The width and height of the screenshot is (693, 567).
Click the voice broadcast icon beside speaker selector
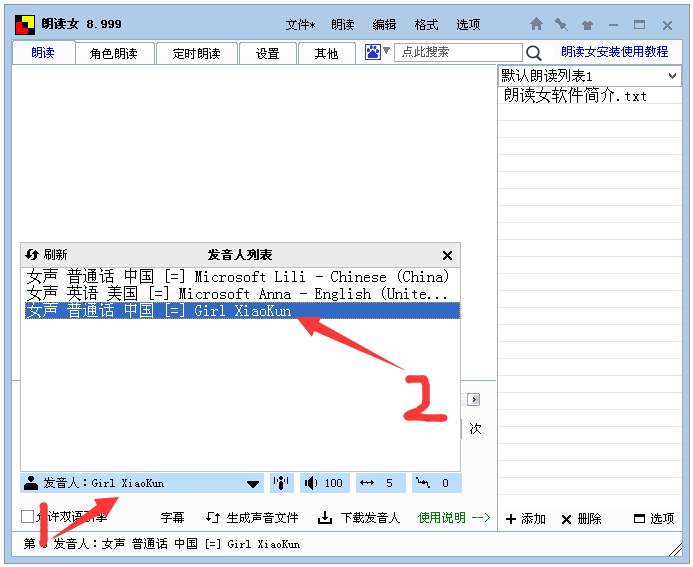click(281, 483)
